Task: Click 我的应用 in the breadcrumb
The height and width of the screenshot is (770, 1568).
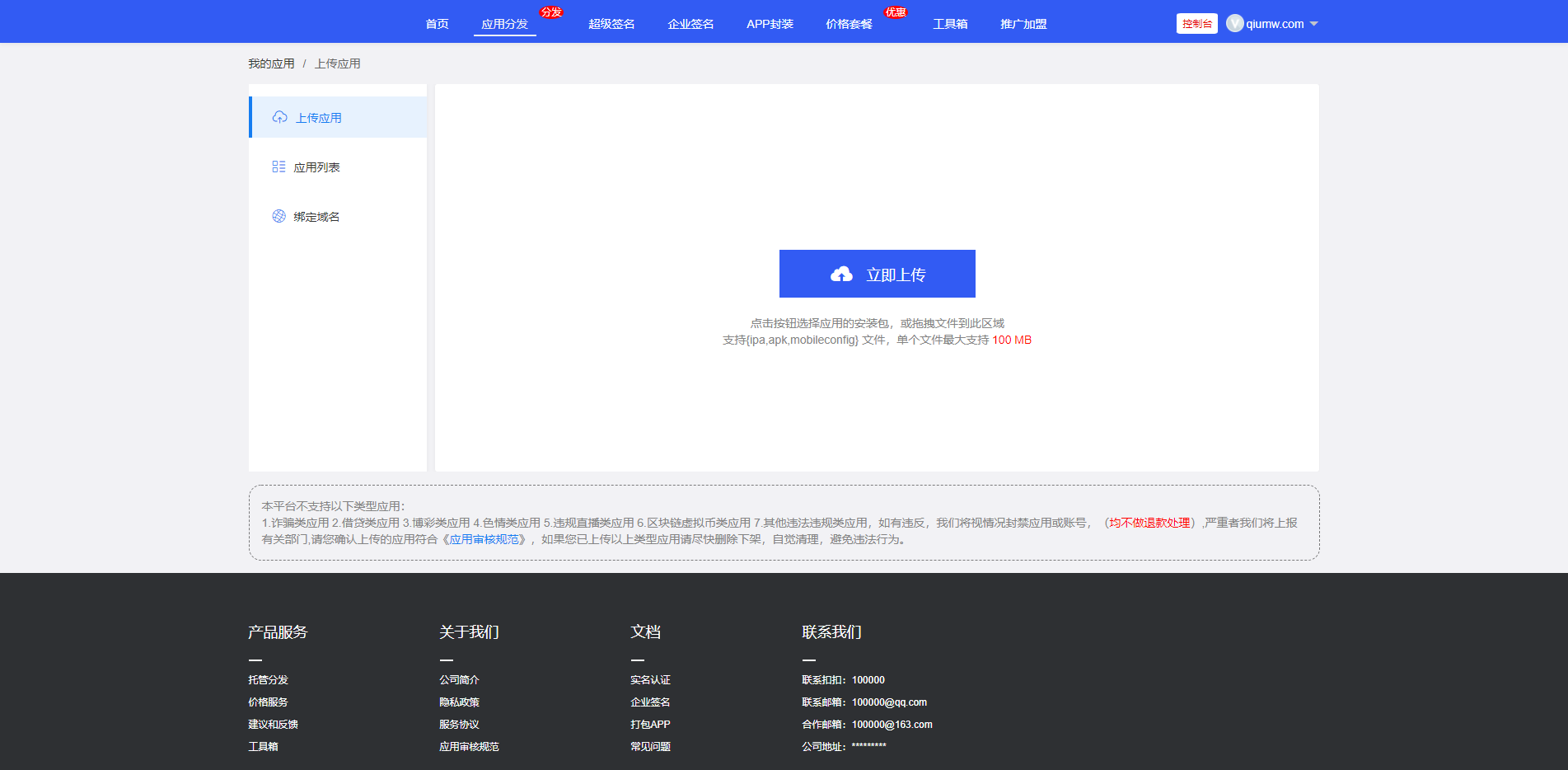Action: [271, 63]
